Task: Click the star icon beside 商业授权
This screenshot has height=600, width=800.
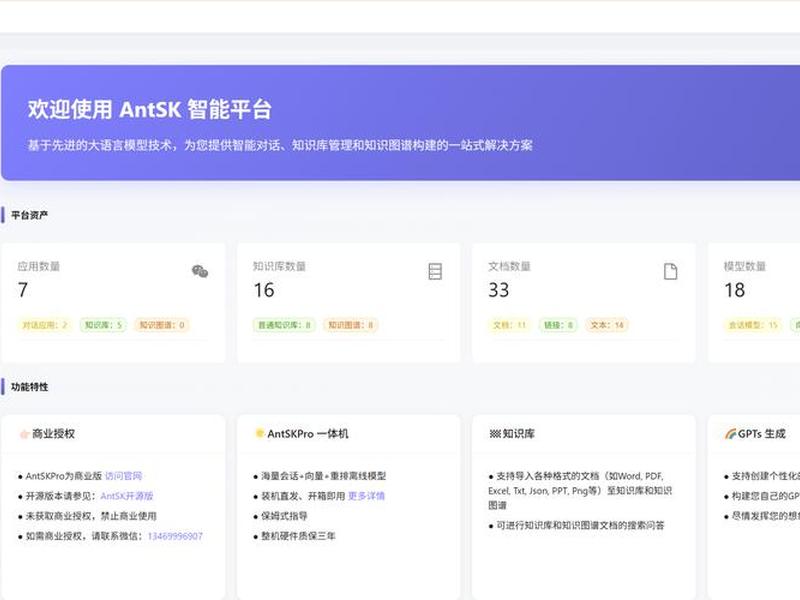Action: [24, 434]
